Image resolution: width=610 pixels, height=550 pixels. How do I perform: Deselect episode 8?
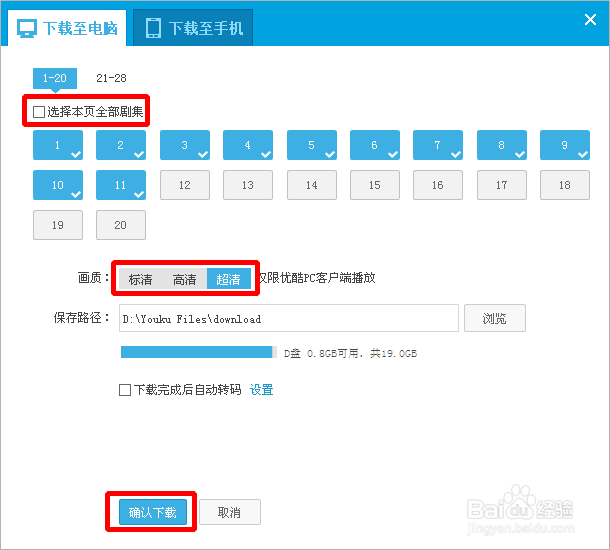[502, 145]
